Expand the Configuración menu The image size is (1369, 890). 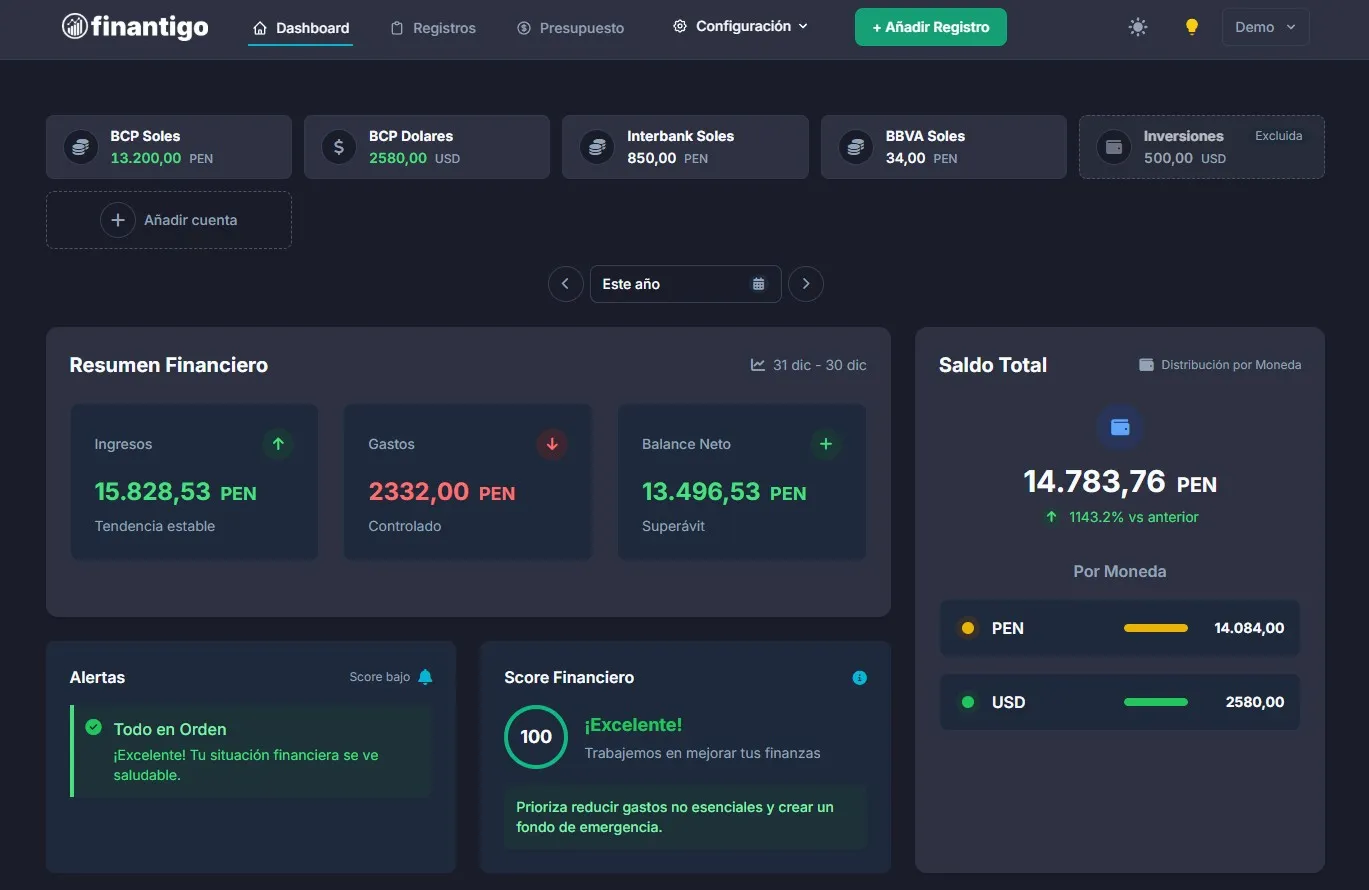pos(739,26)
